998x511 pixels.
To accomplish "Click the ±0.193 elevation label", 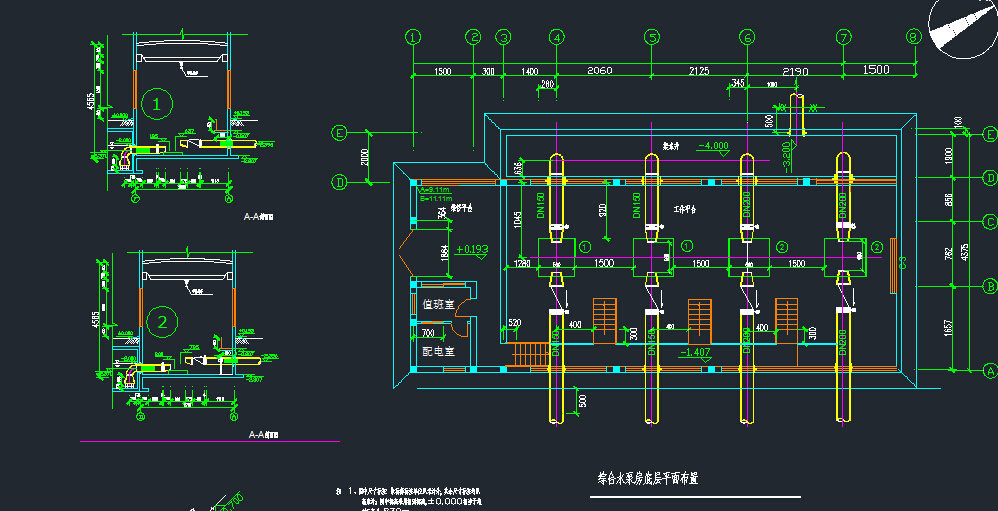I will [472, 248].
